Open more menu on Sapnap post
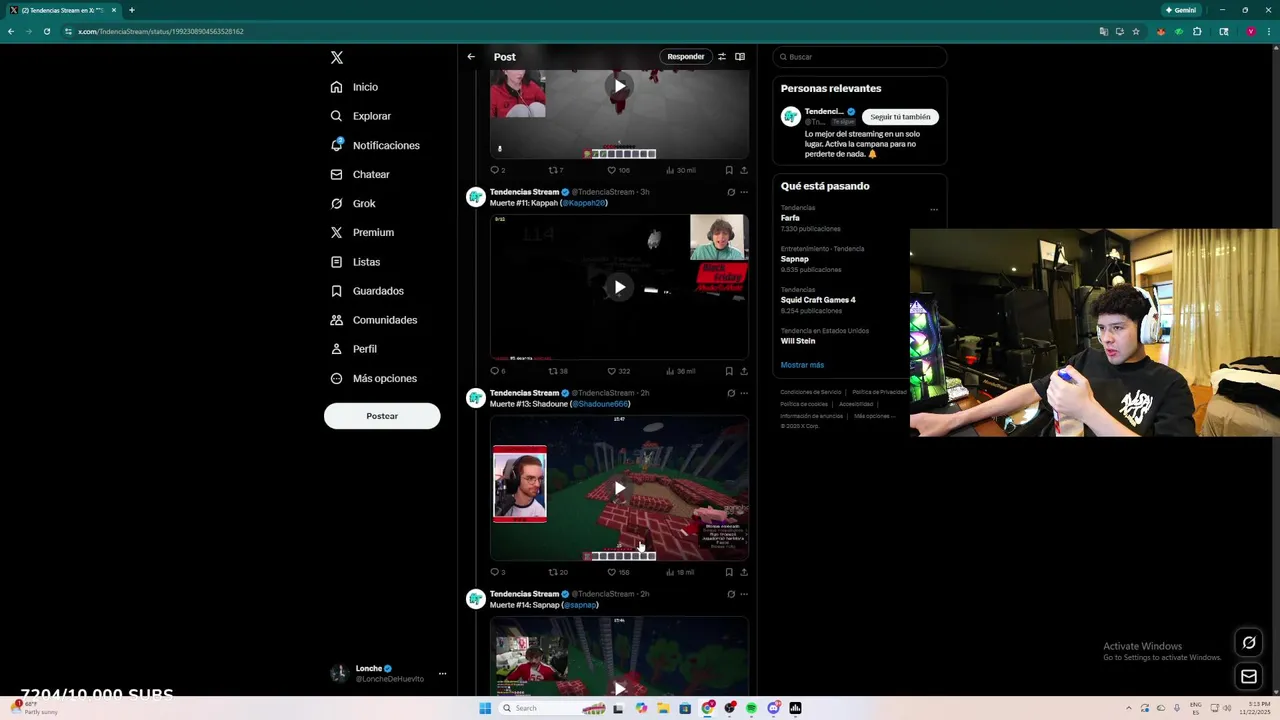Screen dimensions: 1280x720 pyautogui.click(x=743, y=594)
